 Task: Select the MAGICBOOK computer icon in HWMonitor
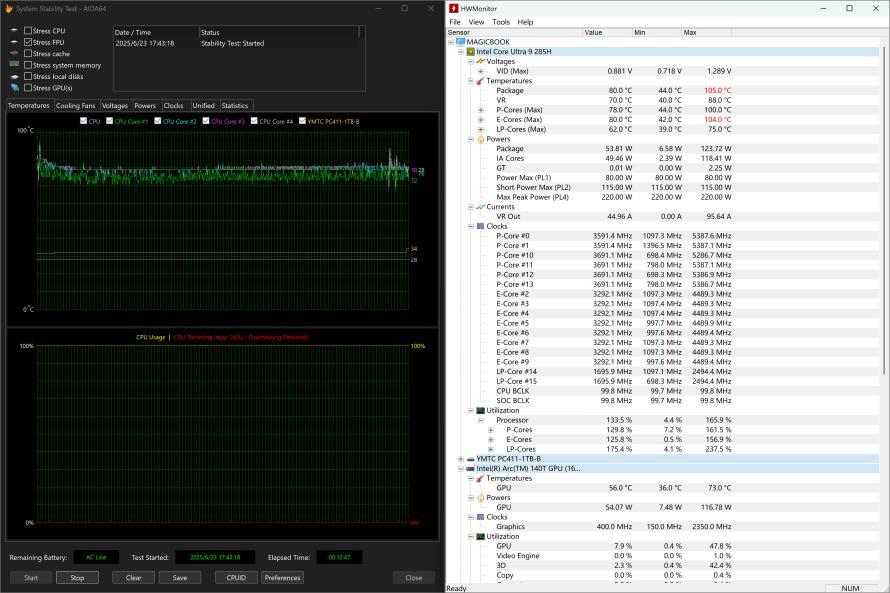click(x=460, y=42)
